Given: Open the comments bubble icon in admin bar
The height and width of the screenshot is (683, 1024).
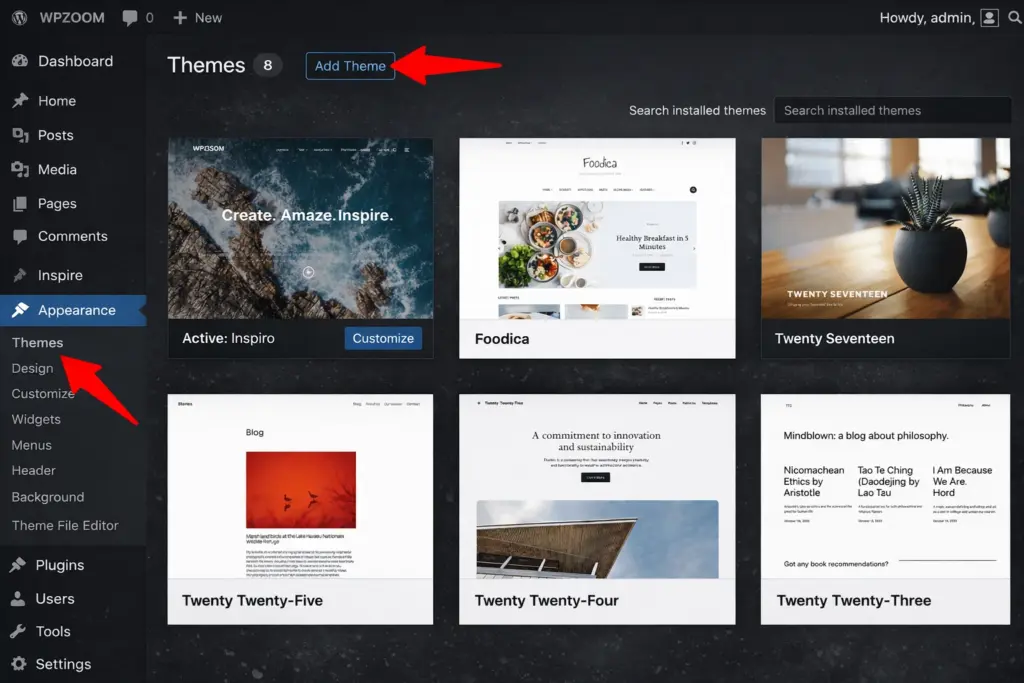Looking at the screenshot, I should 129,18.
